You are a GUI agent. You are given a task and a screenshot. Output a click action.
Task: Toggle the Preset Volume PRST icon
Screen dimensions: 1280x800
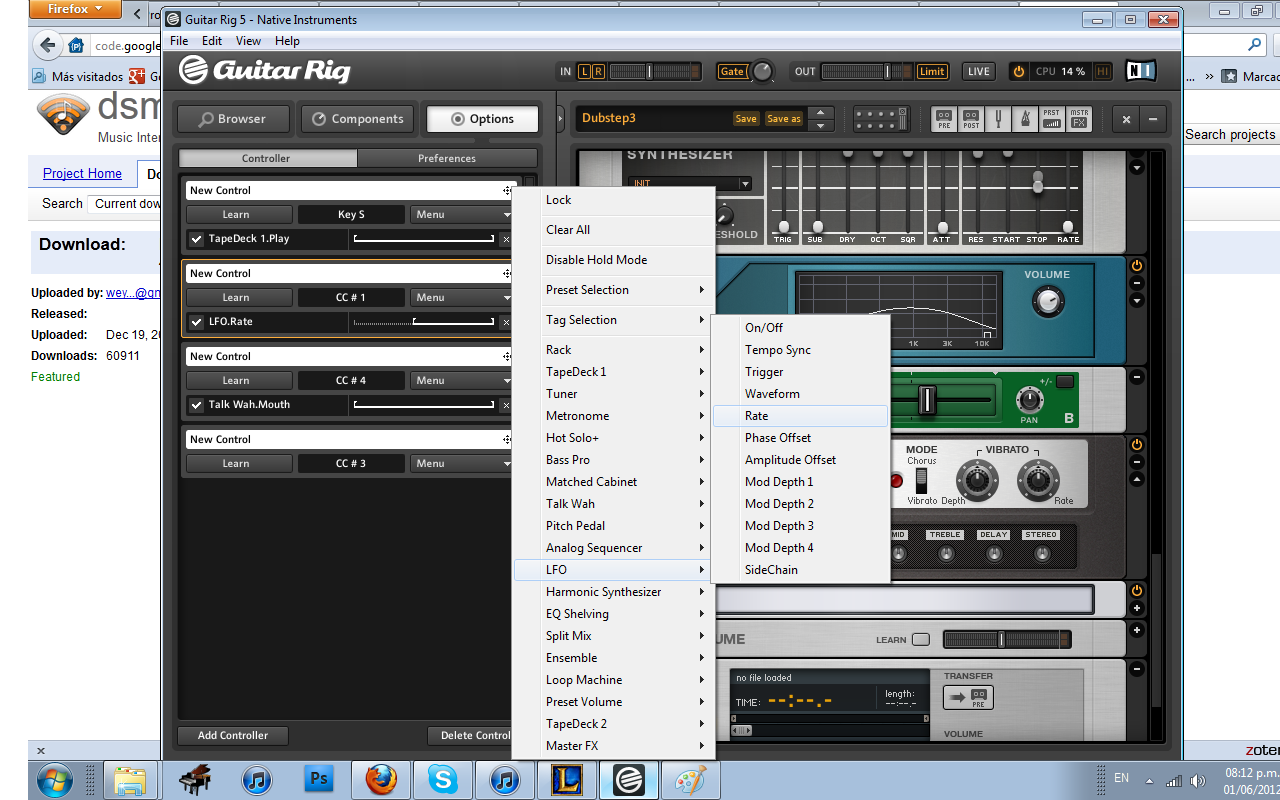coord(1052,119)
